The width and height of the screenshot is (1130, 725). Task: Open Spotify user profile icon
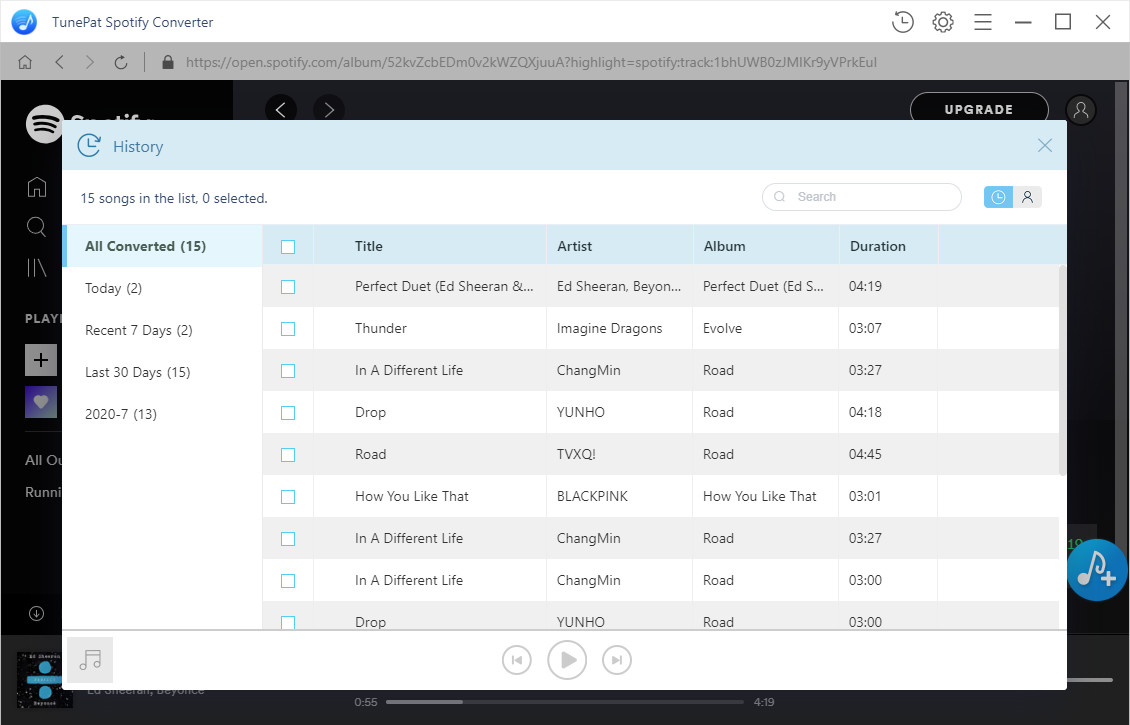click(x=1081, y=110)
